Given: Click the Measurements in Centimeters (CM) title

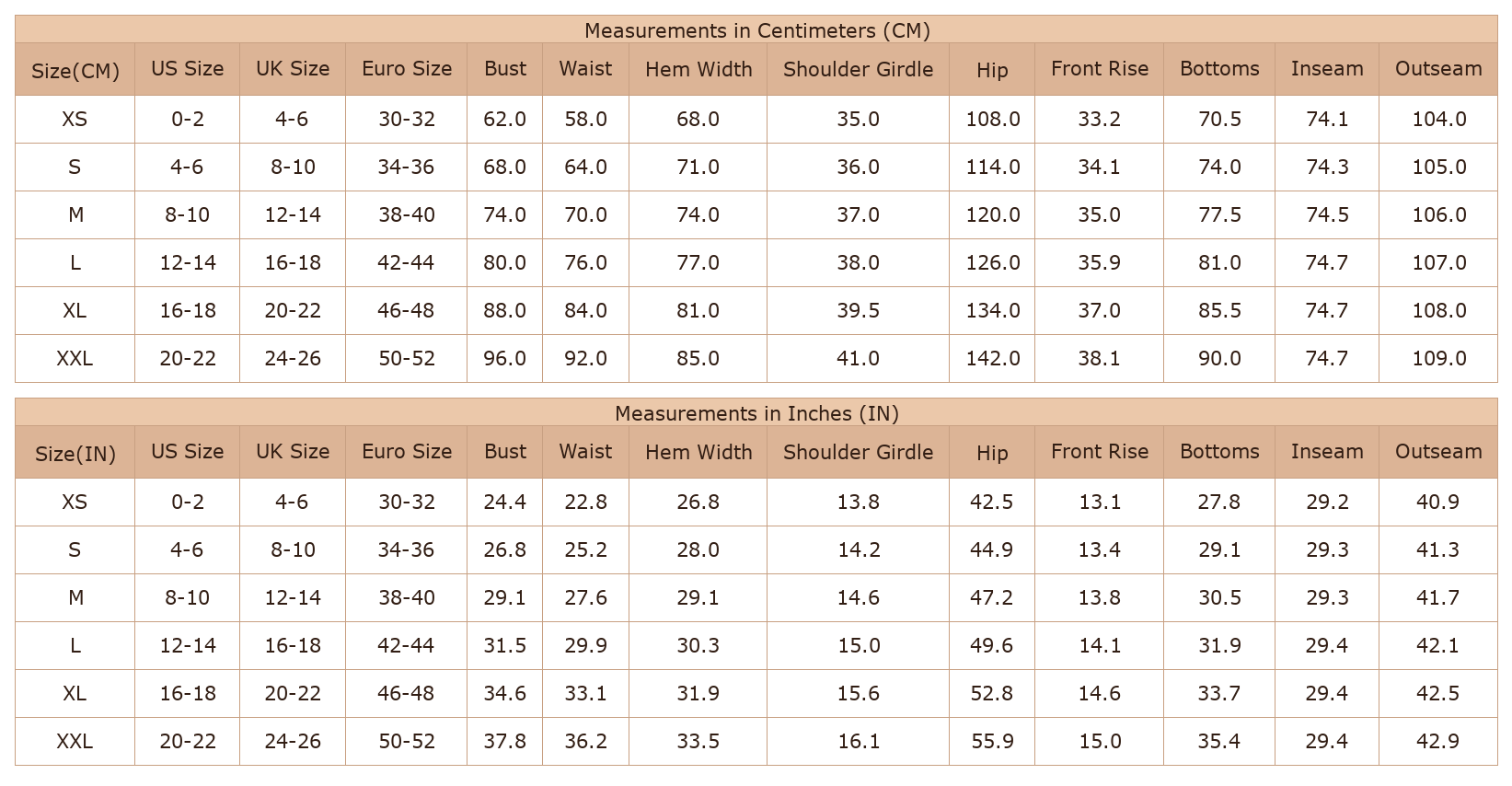Looking at the screenshot, I should [x=756, y=30].
